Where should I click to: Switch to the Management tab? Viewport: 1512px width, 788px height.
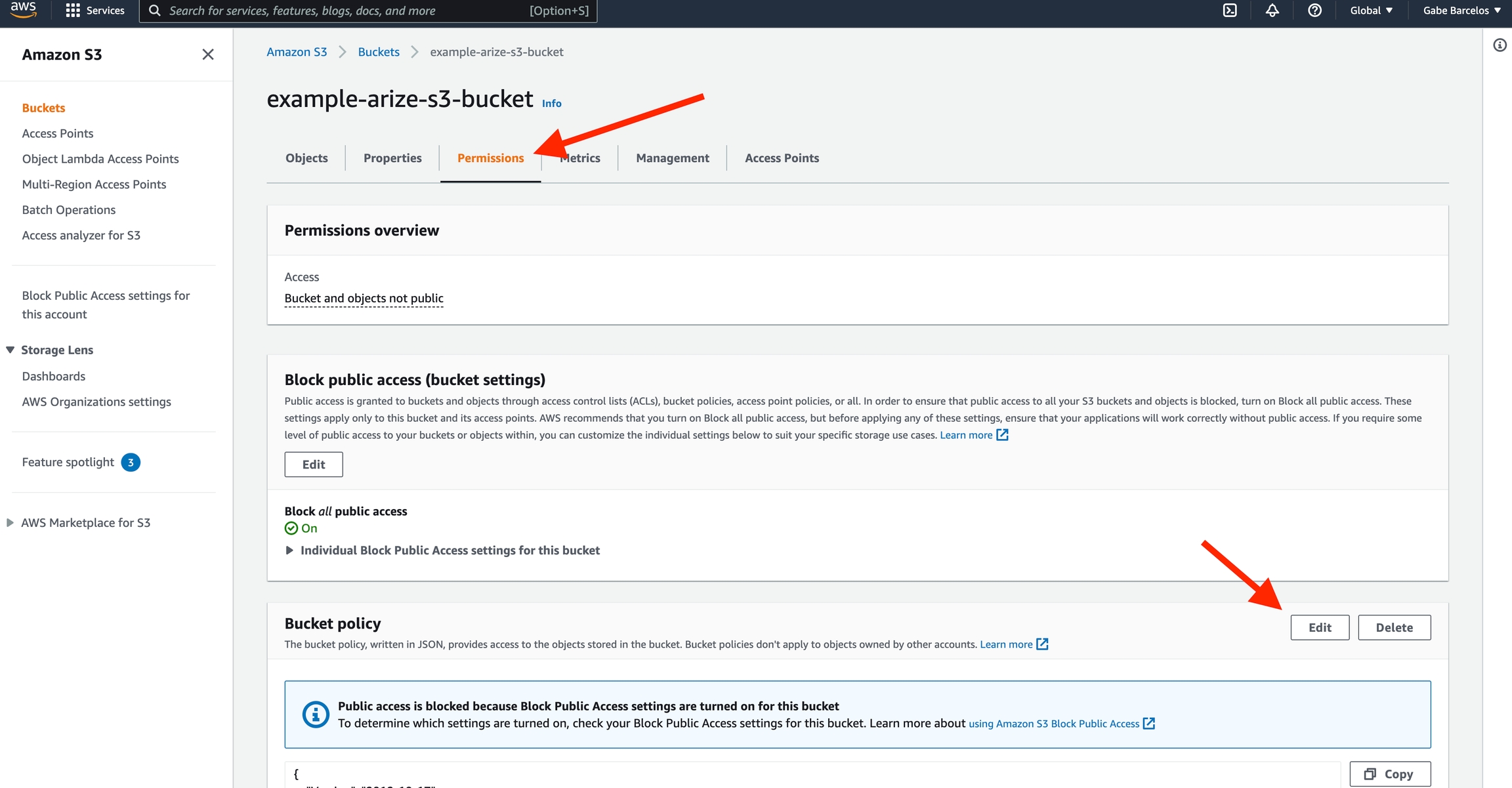[x=672, y=158]
